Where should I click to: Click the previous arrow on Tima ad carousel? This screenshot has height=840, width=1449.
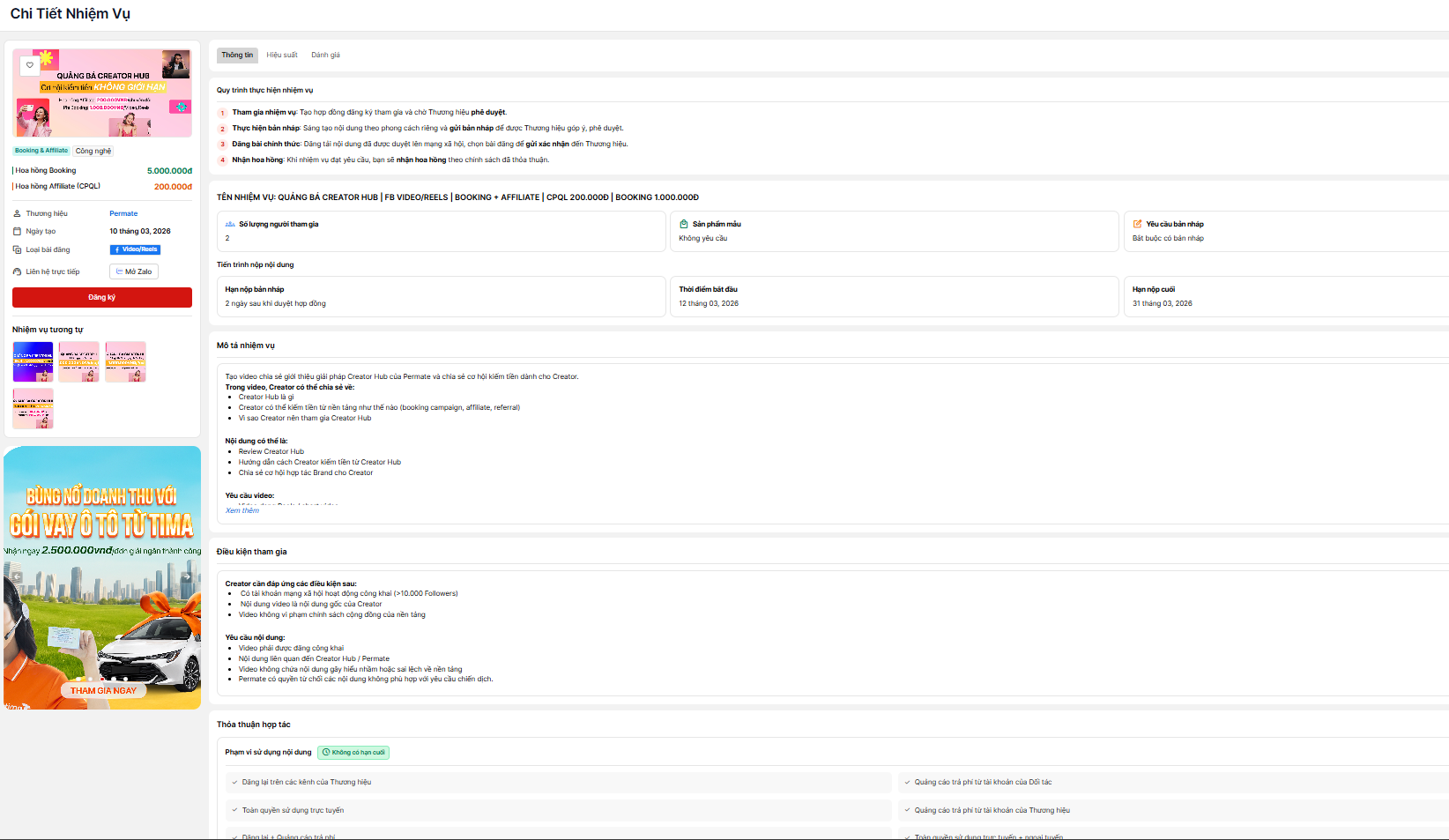[17, 577]
